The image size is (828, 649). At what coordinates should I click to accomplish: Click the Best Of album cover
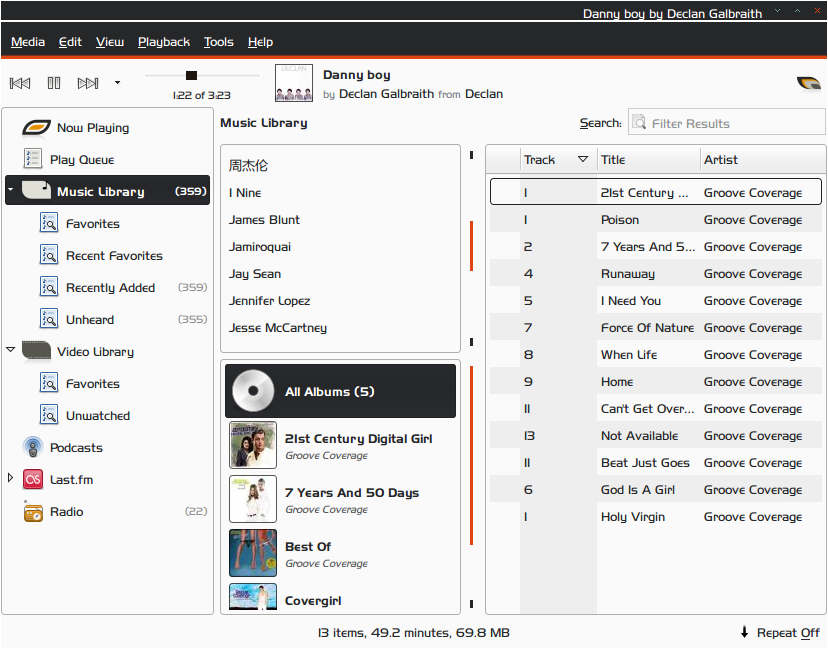(x=253, y=552)
